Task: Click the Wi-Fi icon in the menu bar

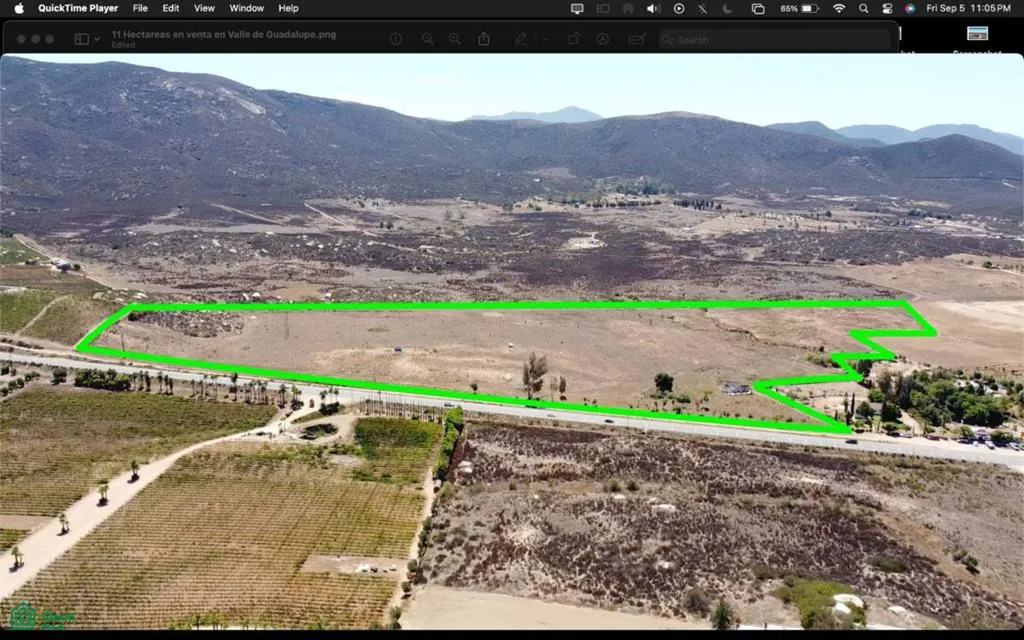Action: pos(838,8)
